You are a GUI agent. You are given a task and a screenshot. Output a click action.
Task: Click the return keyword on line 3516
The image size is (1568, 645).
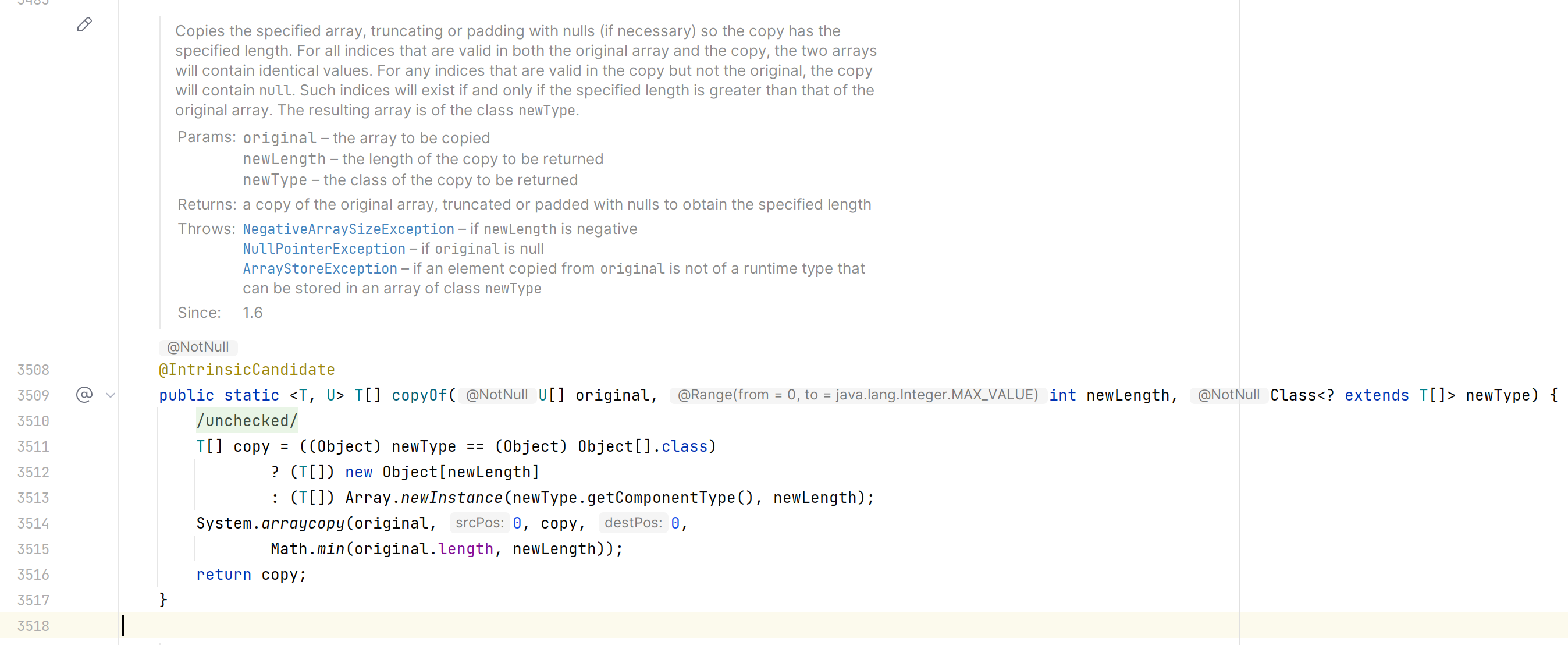tap(223, 575)
